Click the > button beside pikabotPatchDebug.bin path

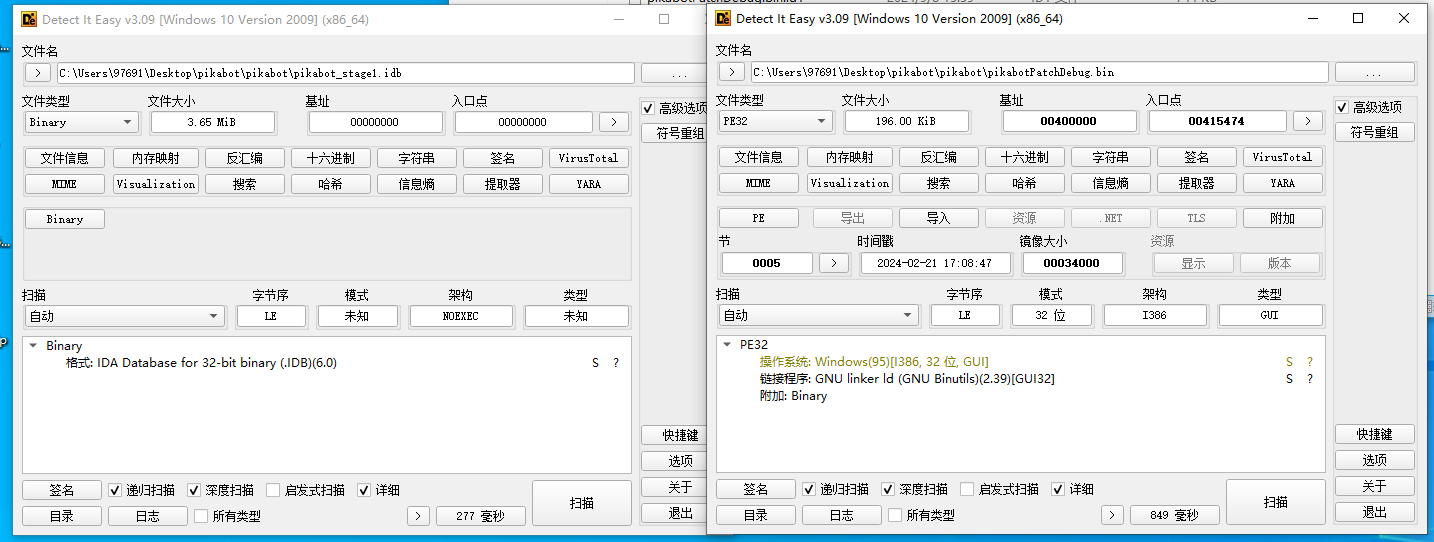(x=732, y=72)
